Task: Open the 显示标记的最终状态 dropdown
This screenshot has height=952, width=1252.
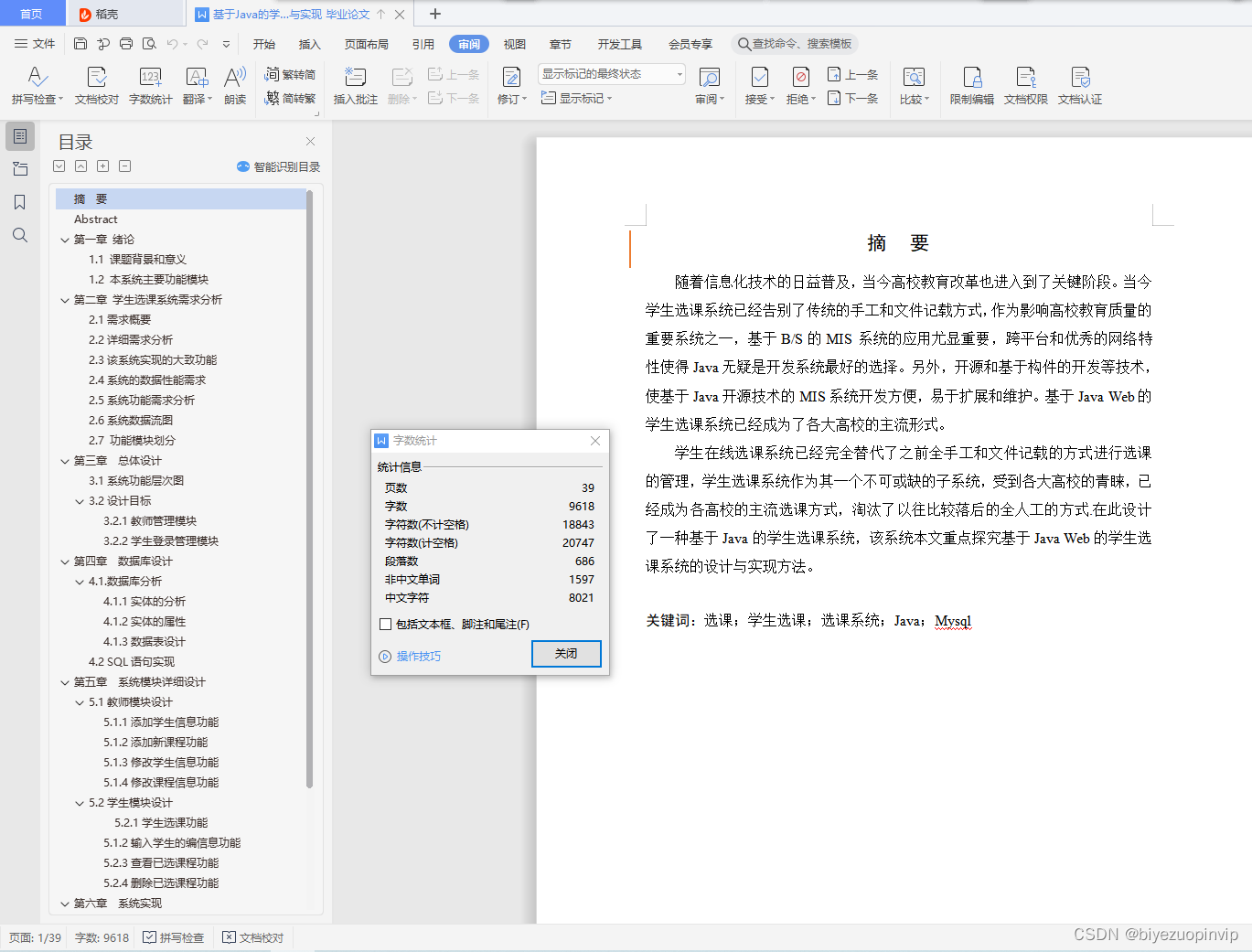Action: tap(679, 73)
